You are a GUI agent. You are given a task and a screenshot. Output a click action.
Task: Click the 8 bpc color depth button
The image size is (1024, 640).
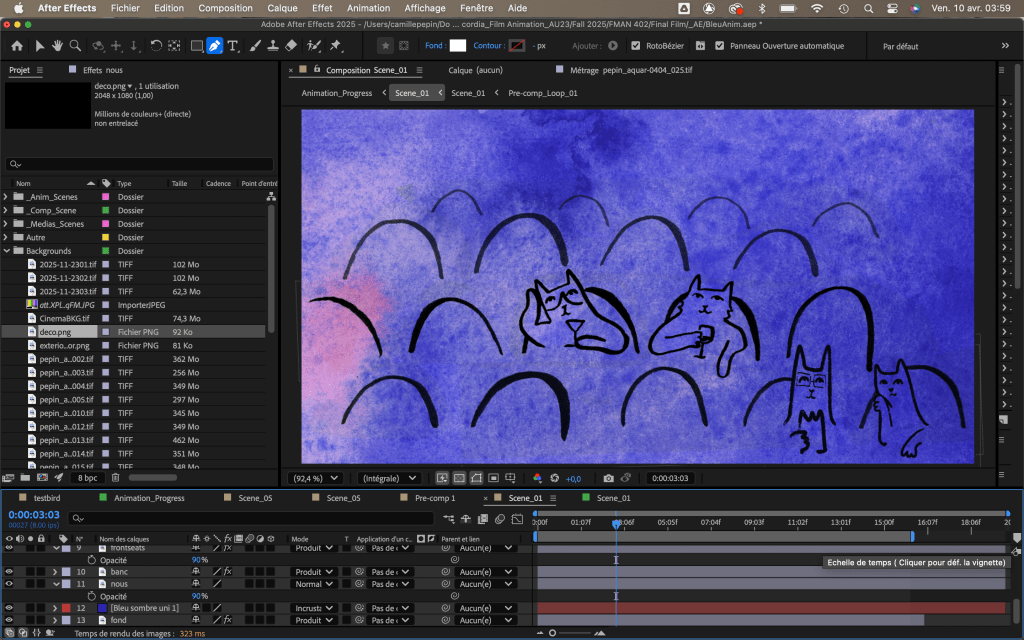[x=88, y=478]
